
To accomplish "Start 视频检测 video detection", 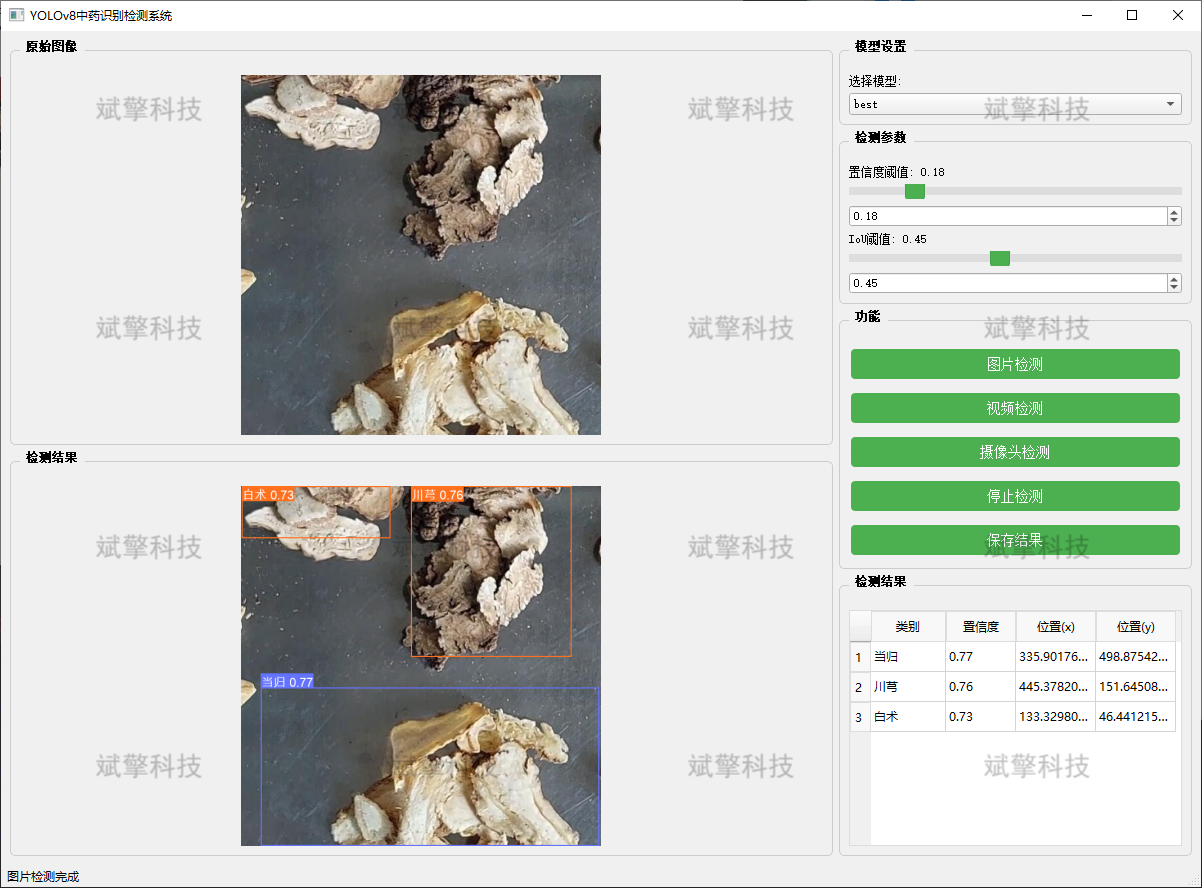I will click(1015, 408).
